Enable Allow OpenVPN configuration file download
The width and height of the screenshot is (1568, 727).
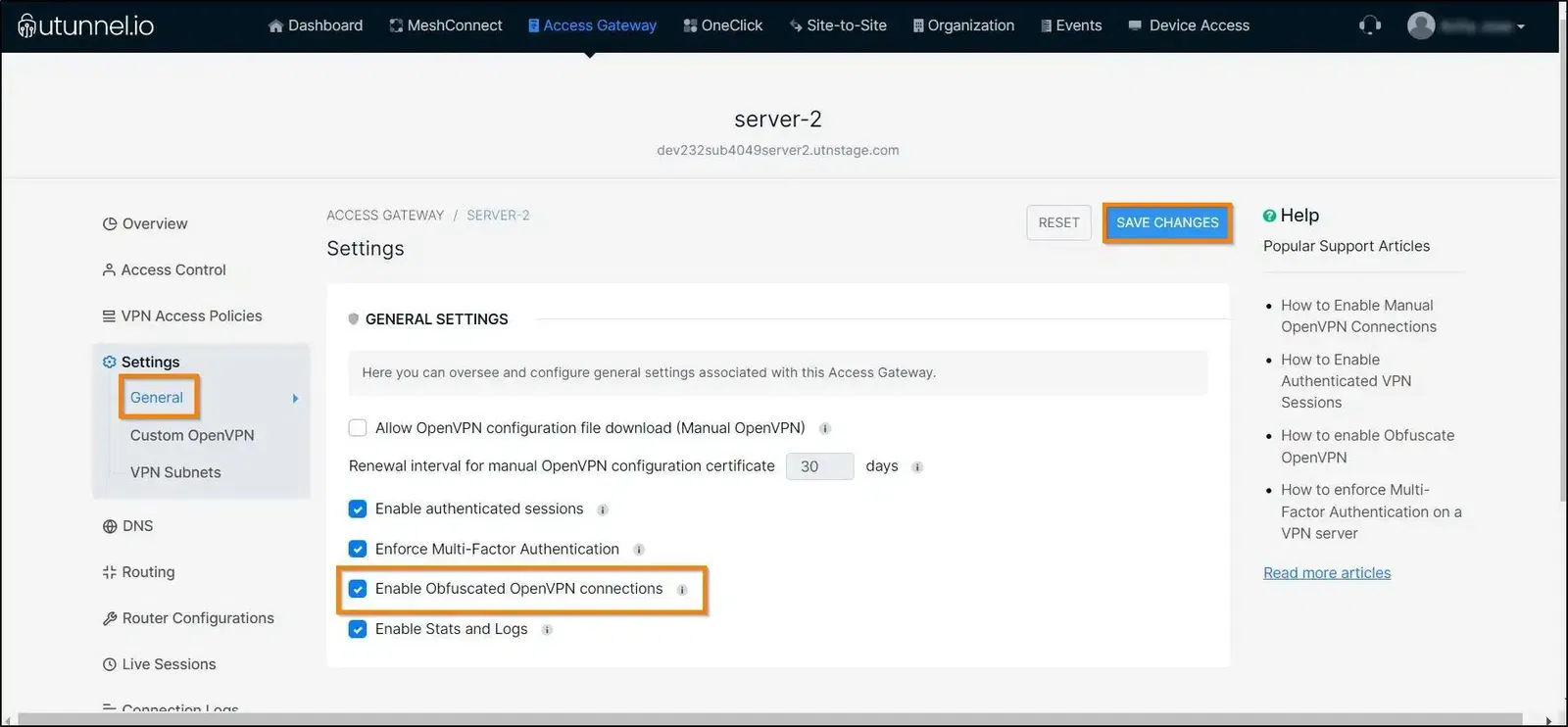358,428
